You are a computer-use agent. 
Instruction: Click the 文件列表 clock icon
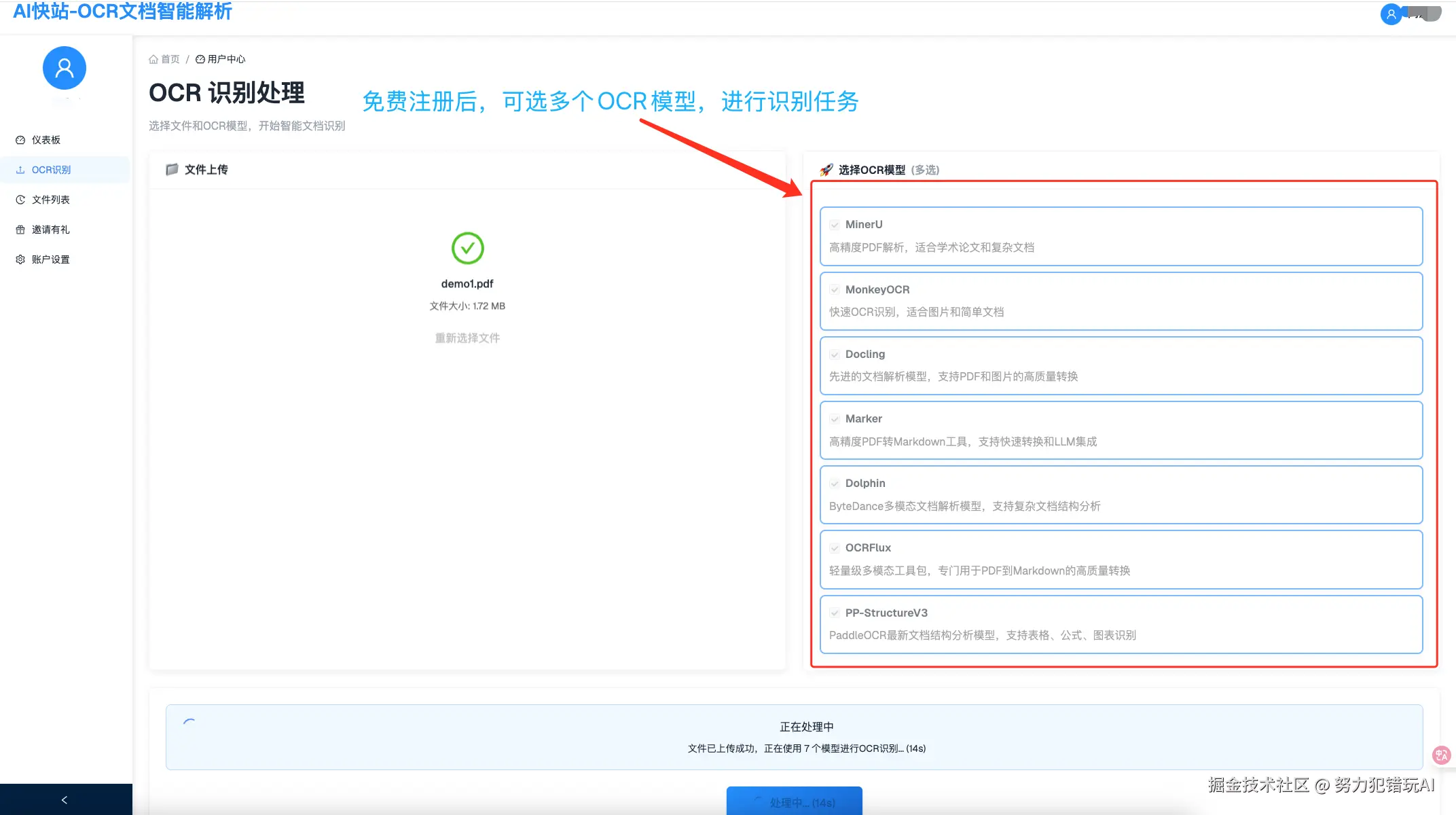tap(20, 199)
